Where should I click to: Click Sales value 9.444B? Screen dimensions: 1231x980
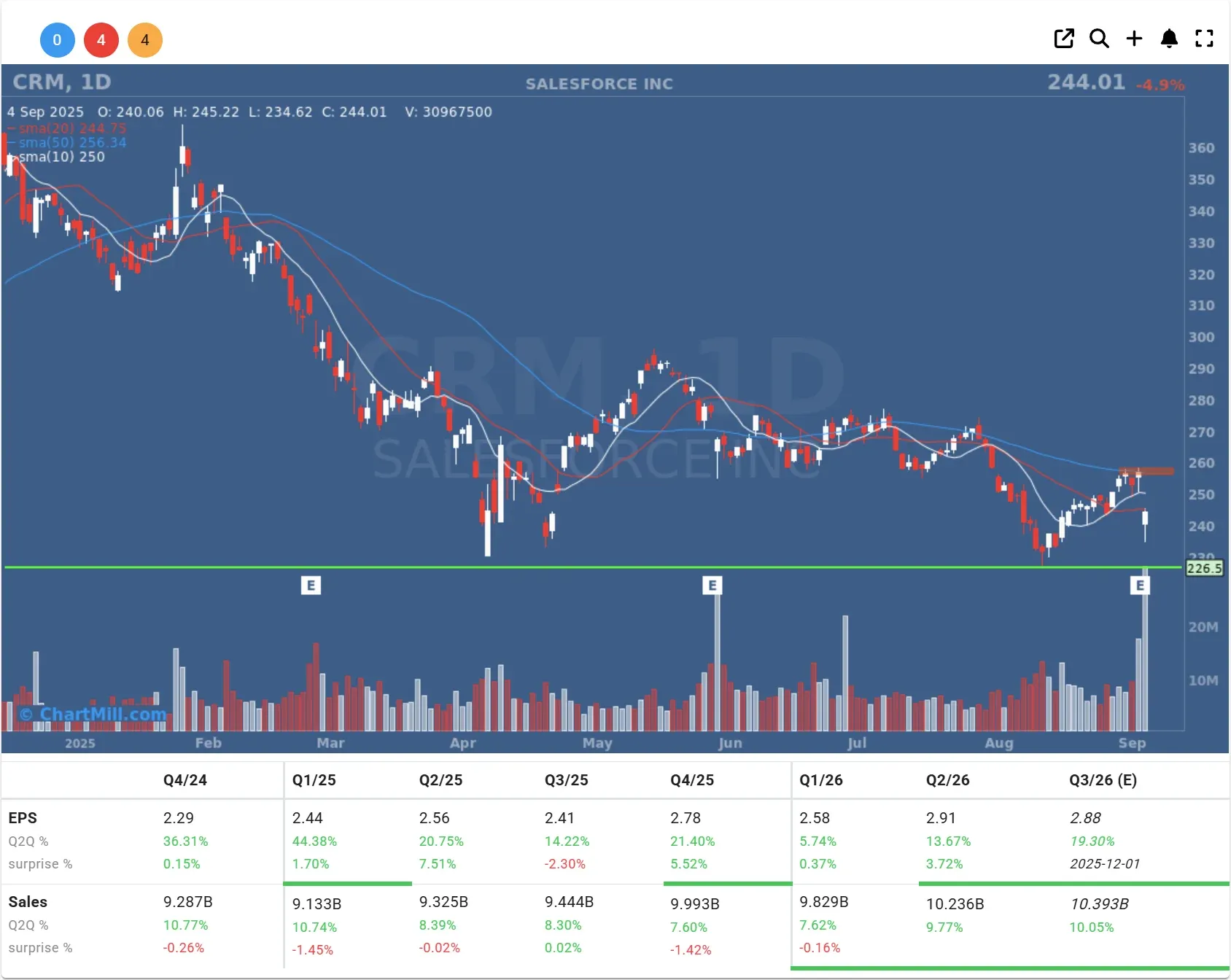point(570,902)
